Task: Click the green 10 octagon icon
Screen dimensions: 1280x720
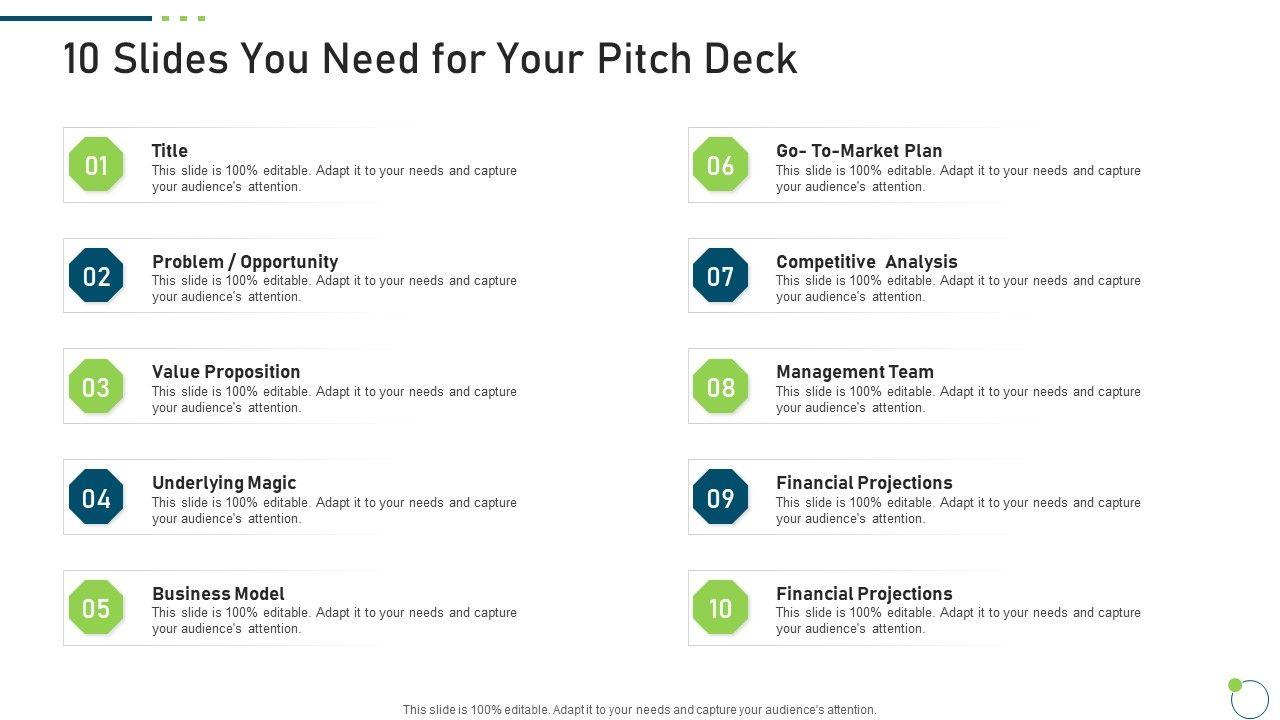Action: pos(720,608)
